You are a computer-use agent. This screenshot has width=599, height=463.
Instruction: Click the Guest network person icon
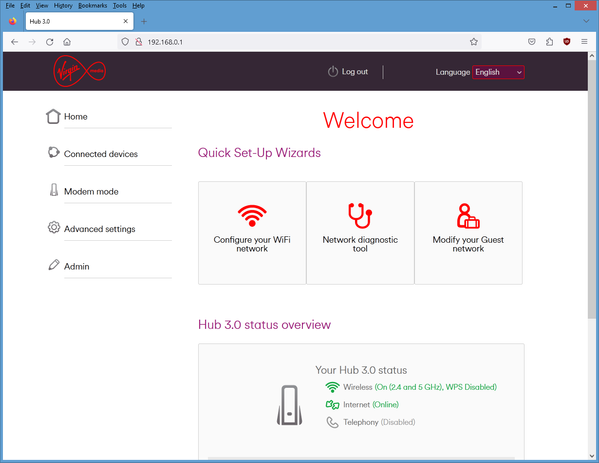point(468,216)
